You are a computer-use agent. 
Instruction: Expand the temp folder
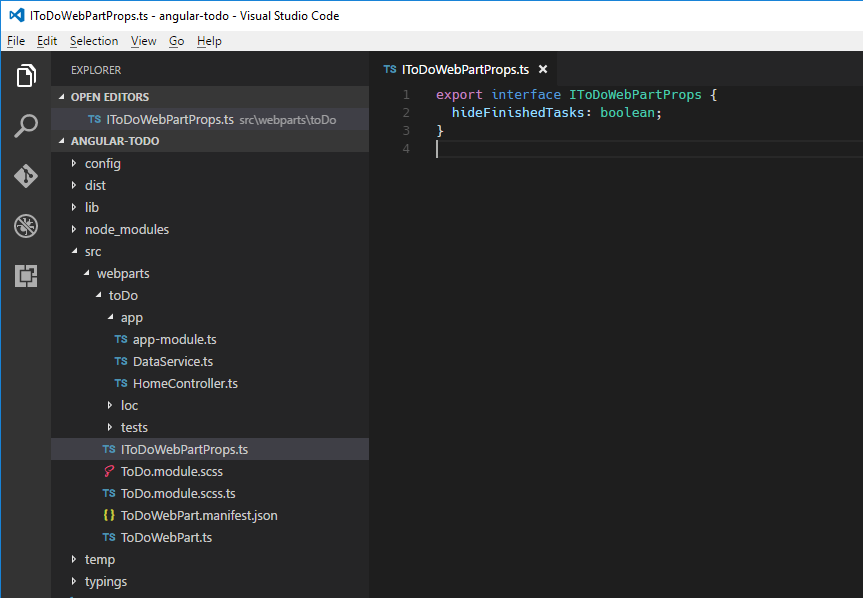point(74,559)
